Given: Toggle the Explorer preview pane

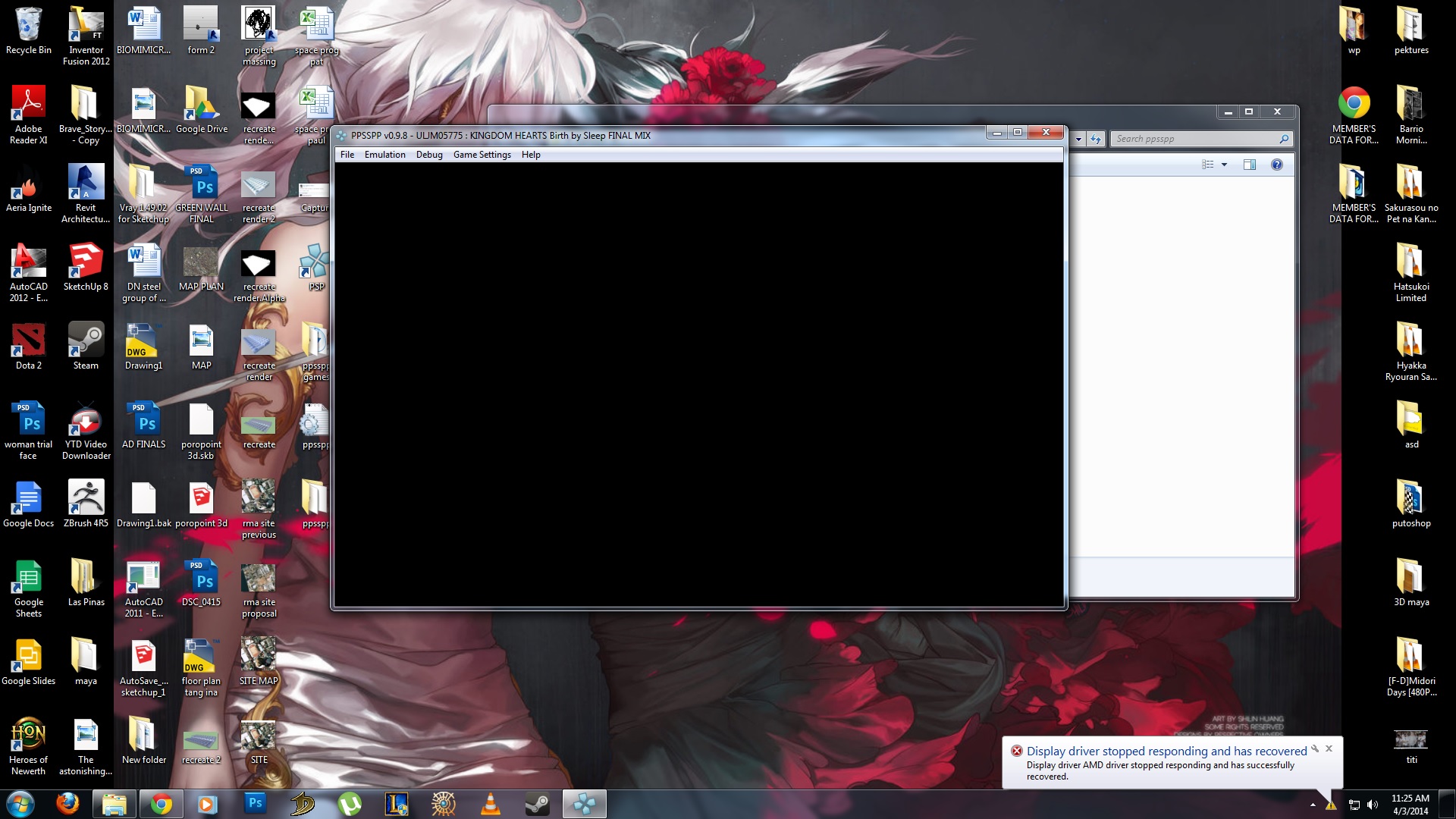Looking at the screenshot, I should point(1250,165).
